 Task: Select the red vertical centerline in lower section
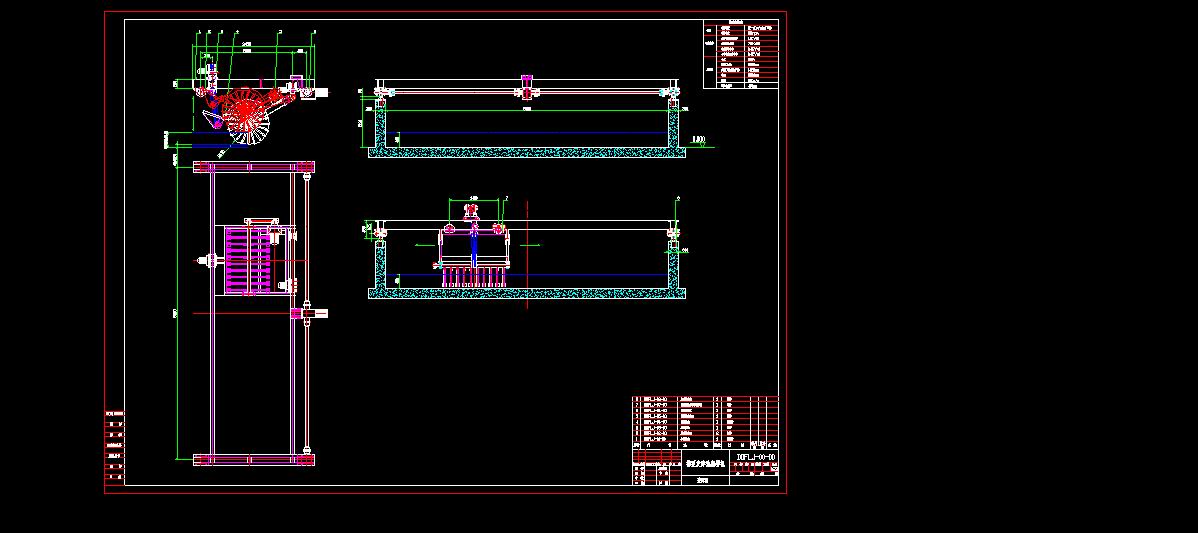527,255
